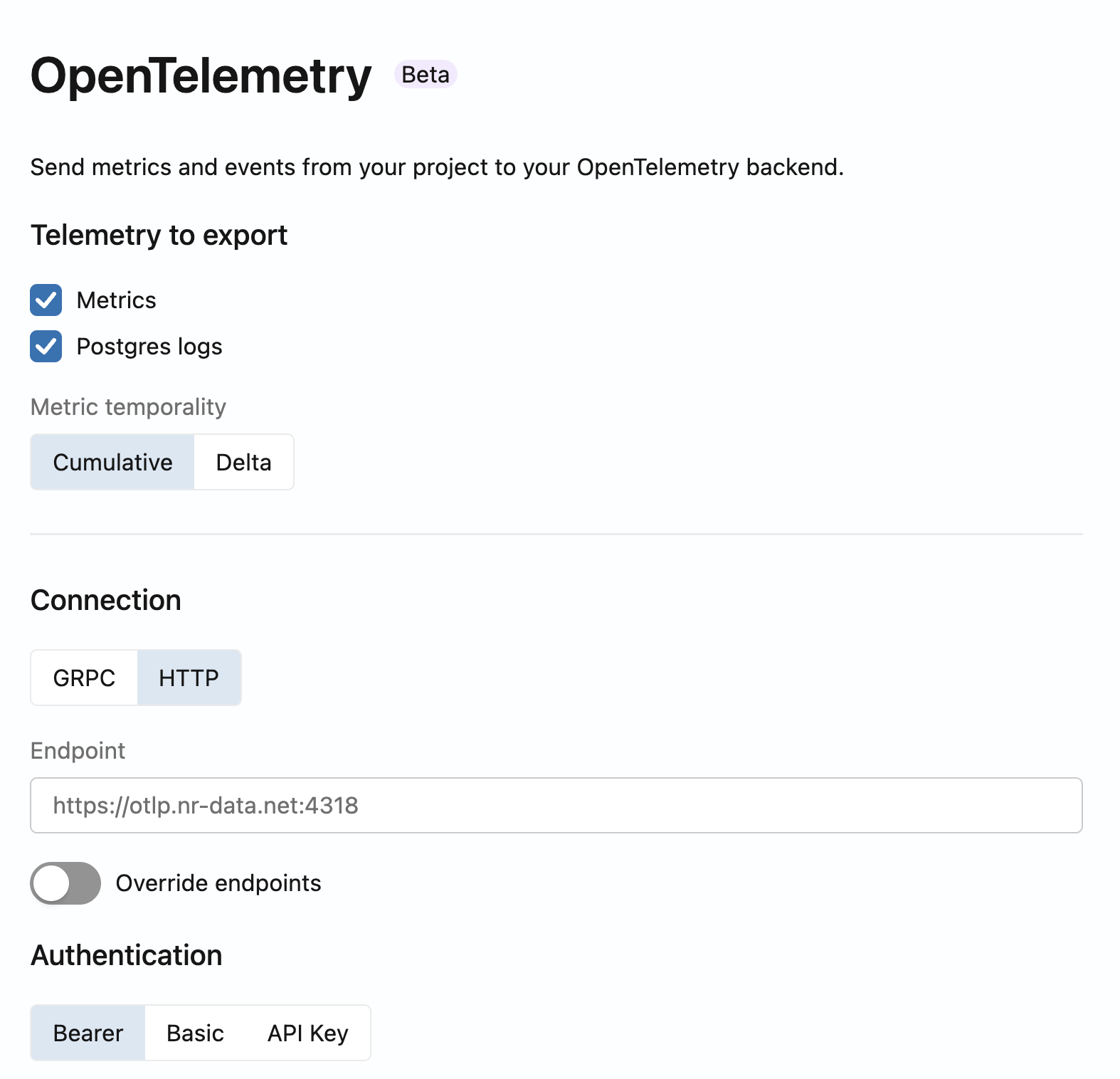Focus the Endpoint URL input field
The height and width of the screenshot is (1079, 1120).
(x=556, y=806)
